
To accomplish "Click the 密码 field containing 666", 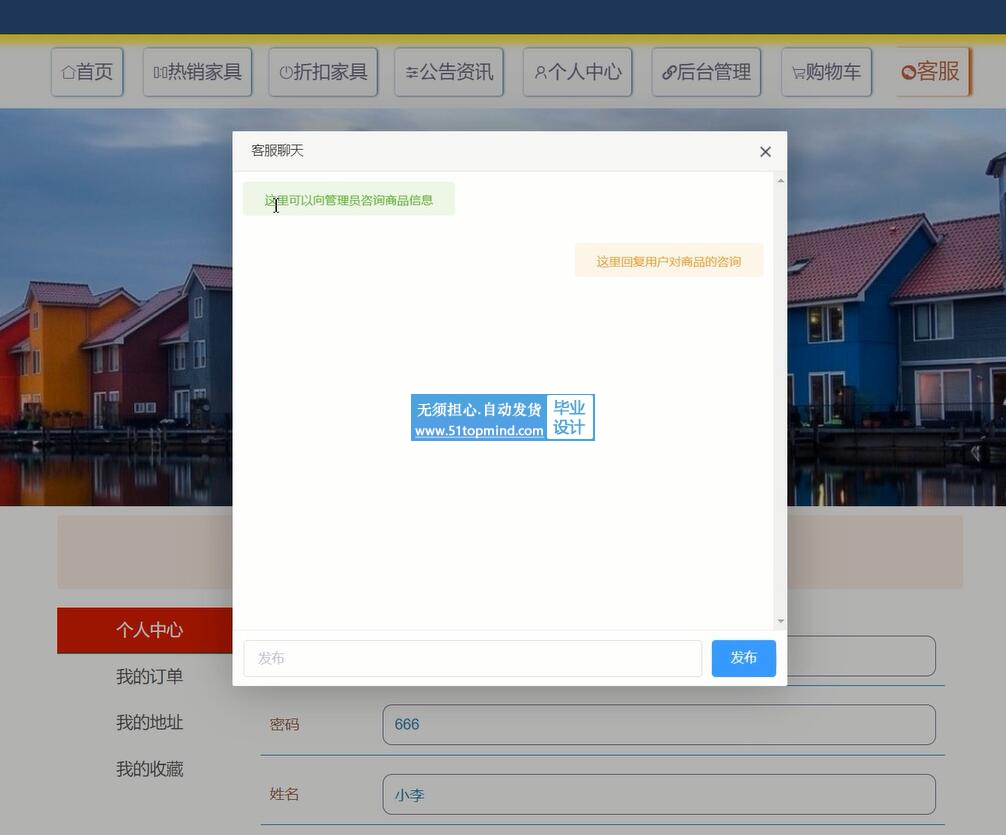I will pyautogui.click(x=659, y=725).
